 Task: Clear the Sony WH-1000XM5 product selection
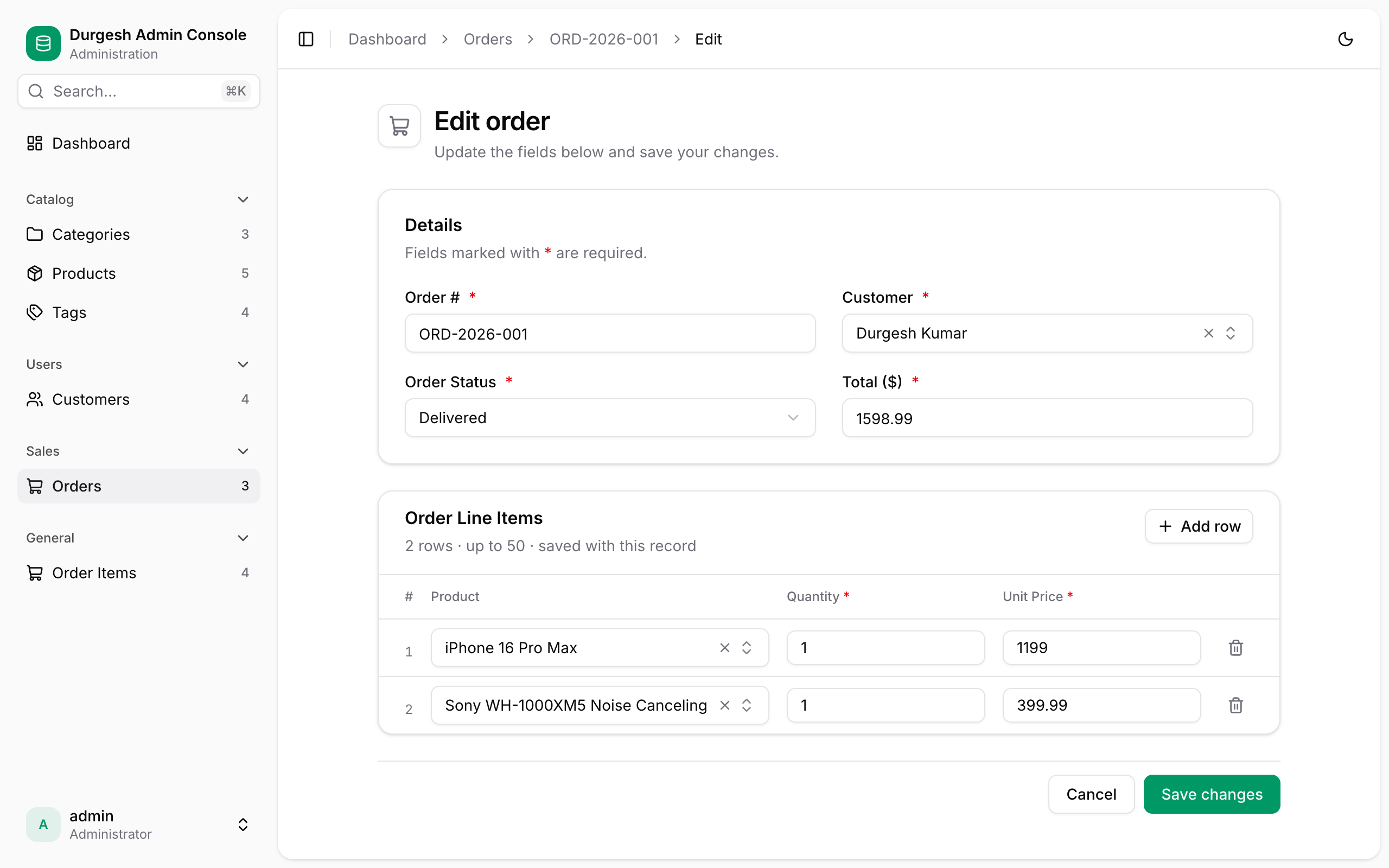click(725, 705)
